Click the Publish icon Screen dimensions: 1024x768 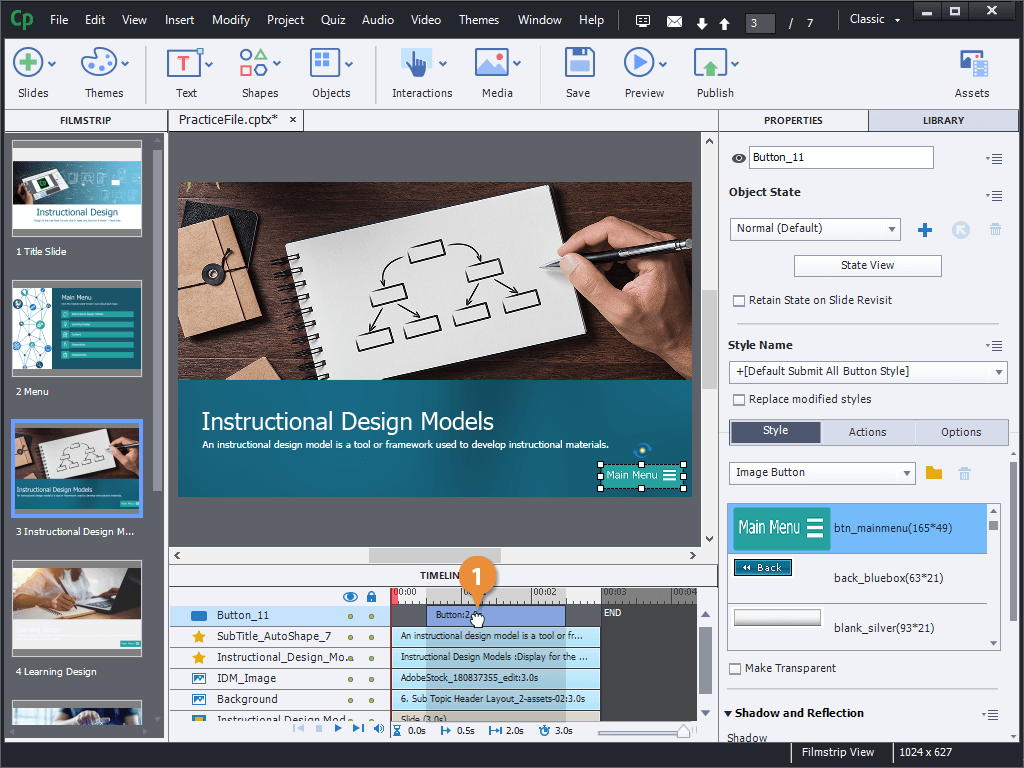pos(710,64)
